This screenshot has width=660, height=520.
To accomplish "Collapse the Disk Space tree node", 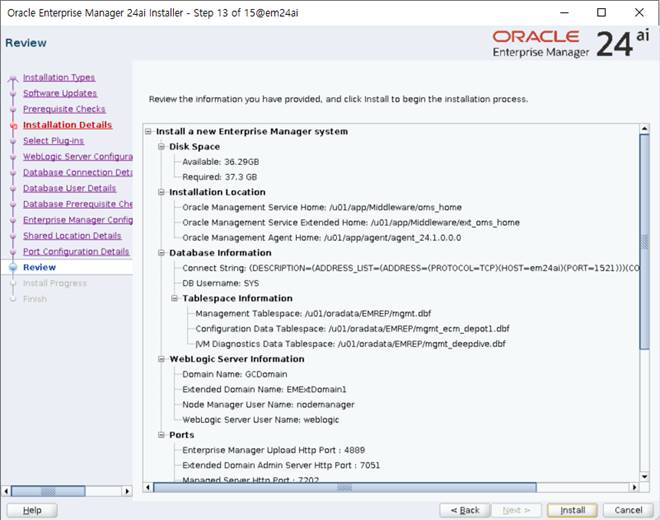I will point(161,147).
